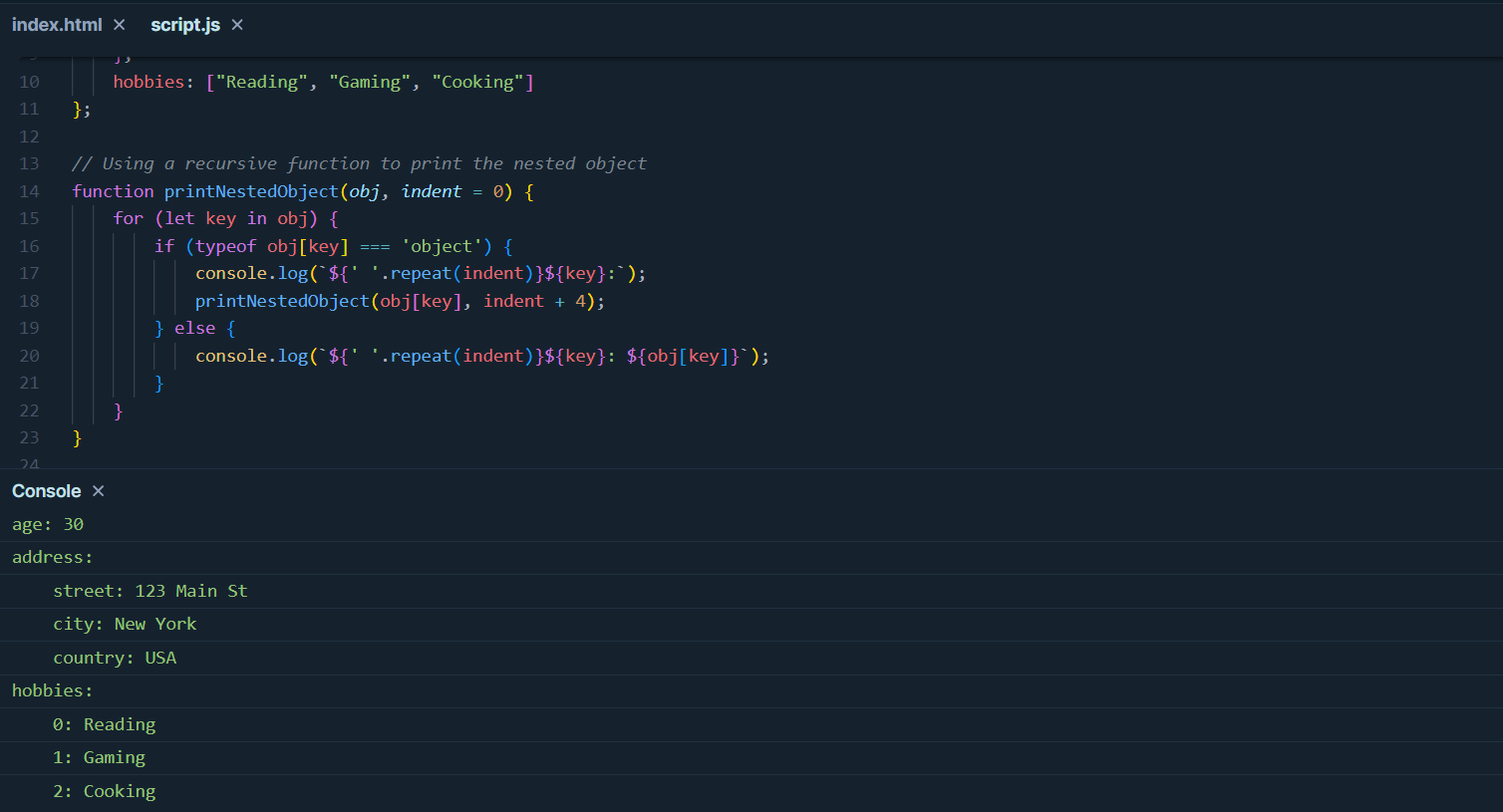The image size is (1503, 812).
Task: Click console output "country: USA"
Action: click(x=115, y=658)
